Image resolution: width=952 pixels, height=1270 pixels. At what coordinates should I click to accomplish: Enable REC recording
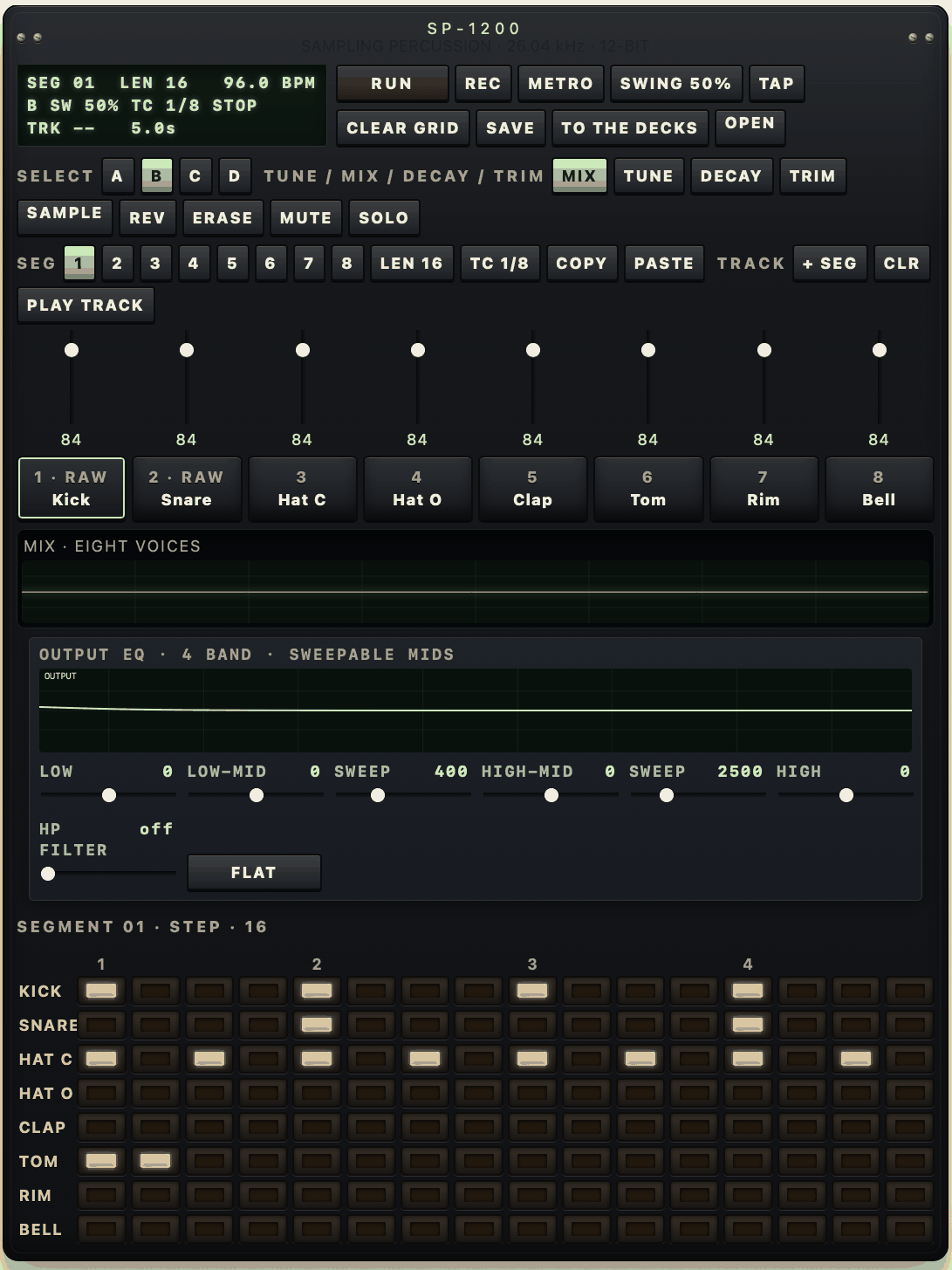tap(483, 84)
